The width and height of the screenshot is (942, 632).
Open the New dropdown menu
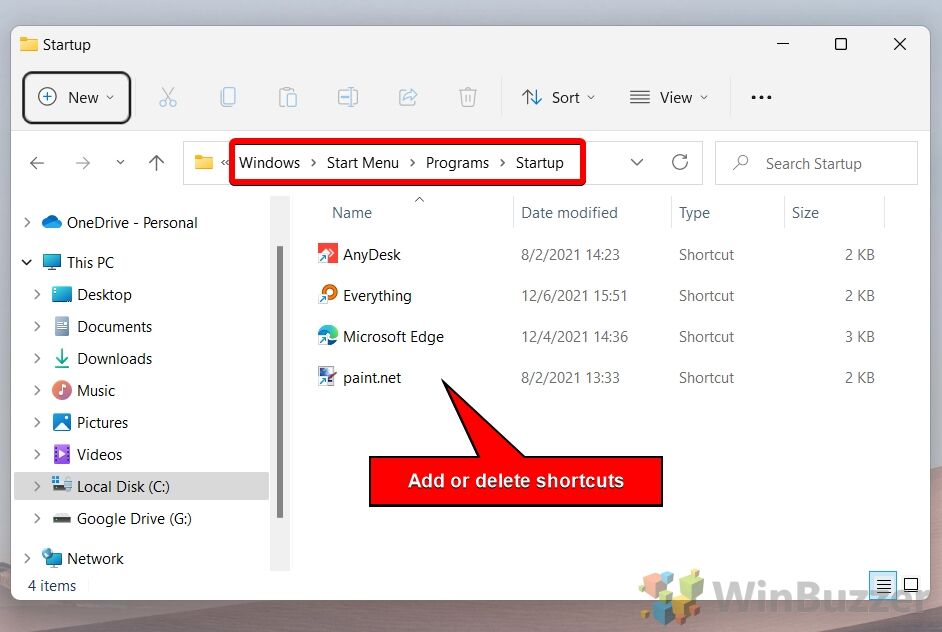tap(77, 97)
